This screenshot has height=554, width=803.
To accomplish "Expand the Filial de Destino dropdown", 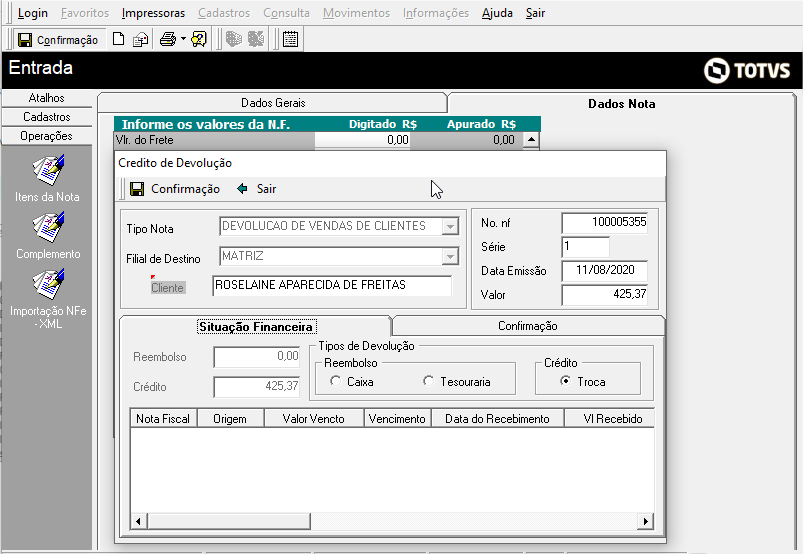I will (450, 256).
